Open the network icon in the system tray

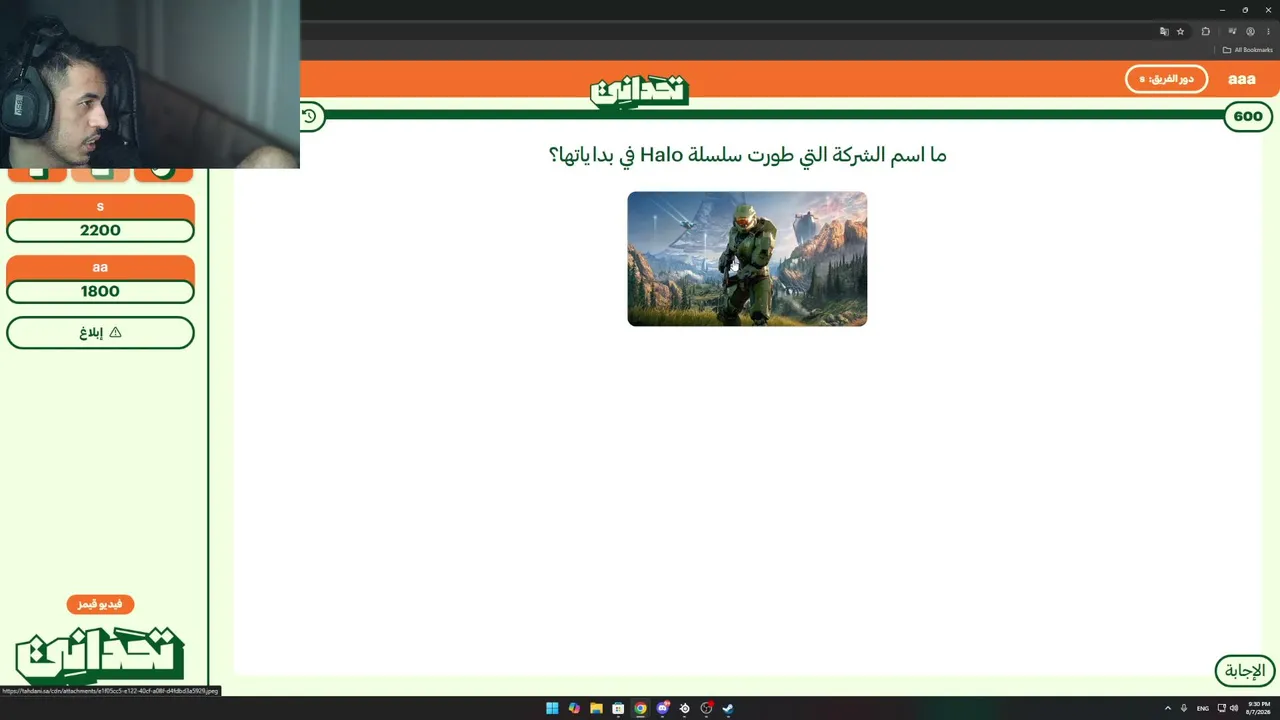[1221, 708]
